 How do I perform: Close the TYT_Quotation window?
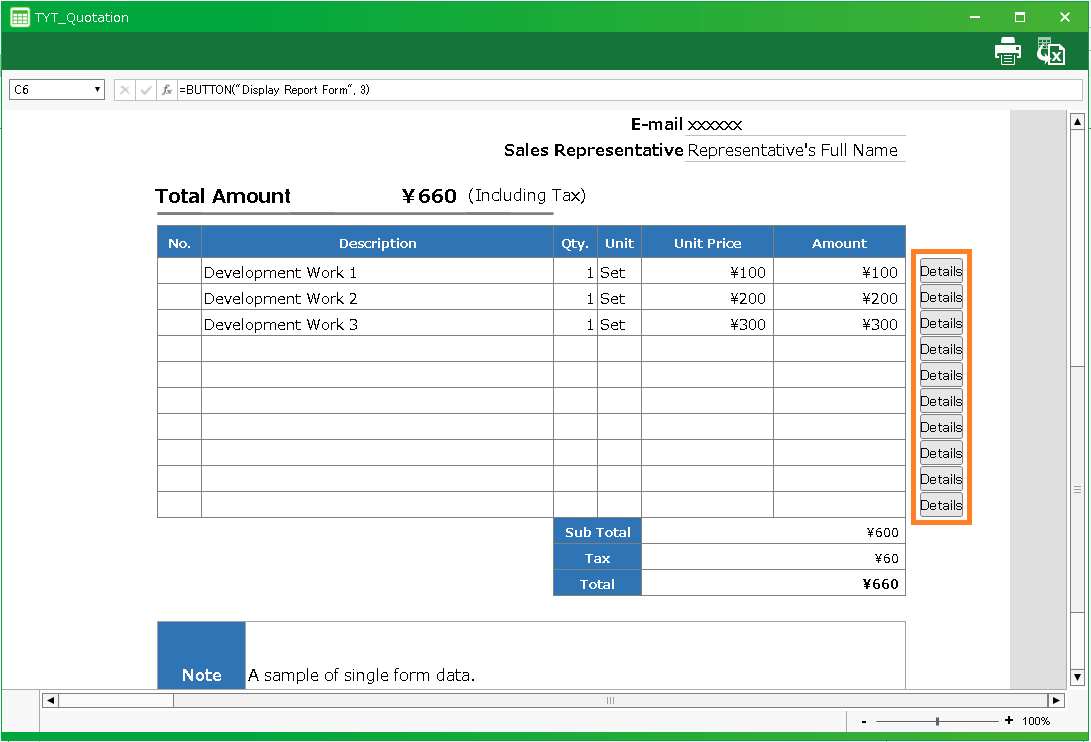click(x=1065, y=17)
